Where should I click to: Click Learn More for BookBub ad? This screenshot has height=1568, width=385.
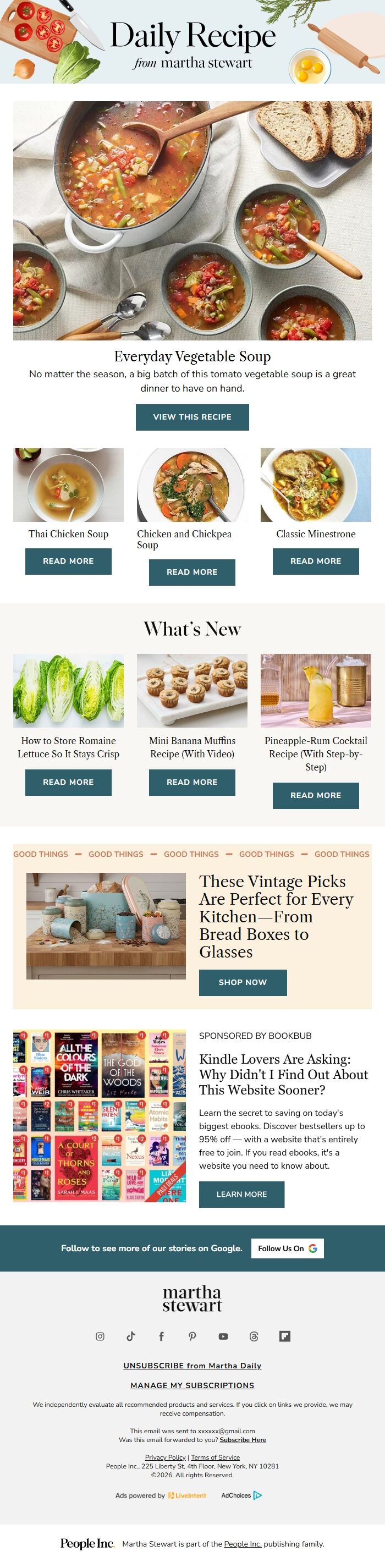(x=242, y=1193)
